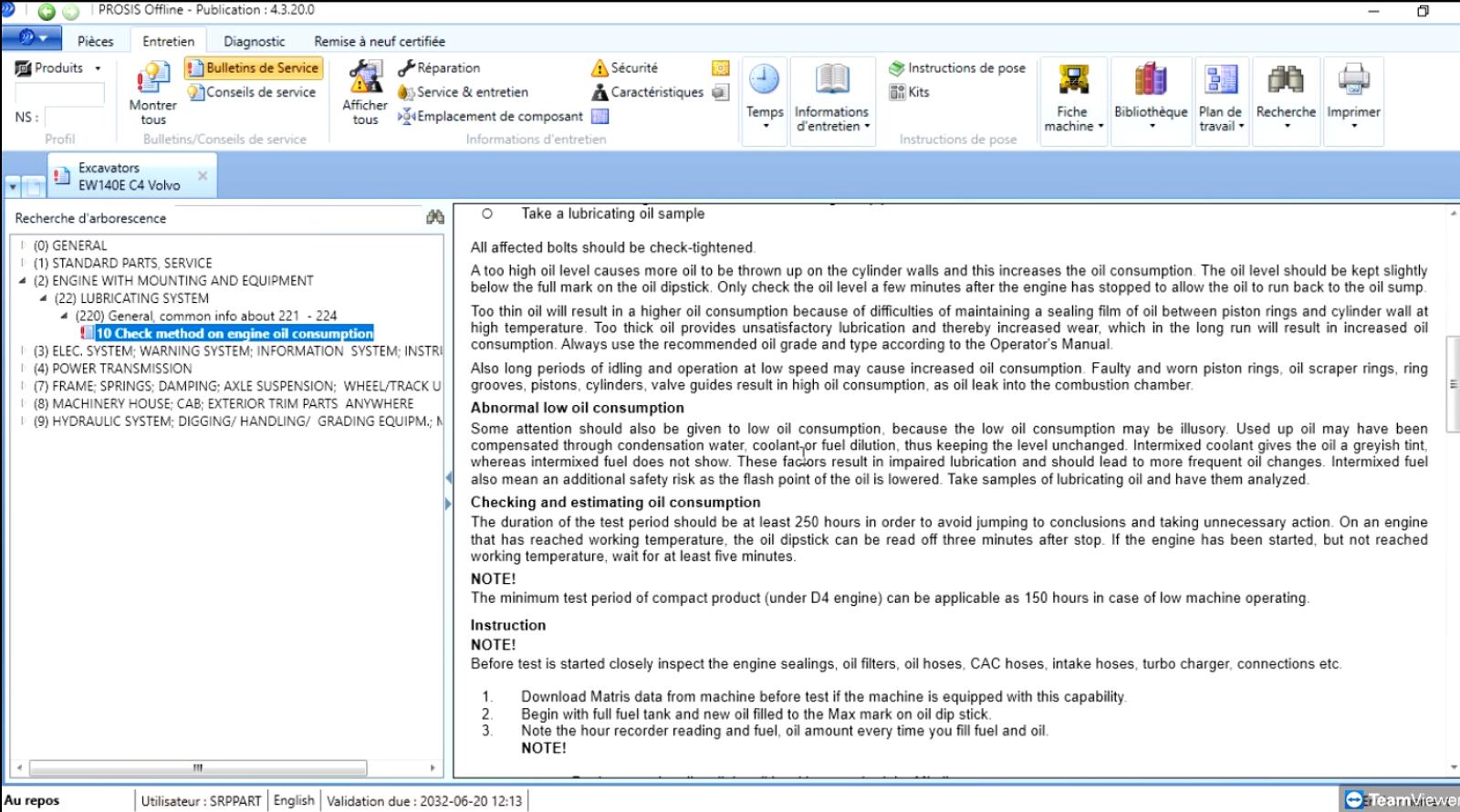Viewport: 1460px width, 812px height.
Task: Expand (7) FRAME; SPRINGS; DAMPING node
Action: [23, 386]
